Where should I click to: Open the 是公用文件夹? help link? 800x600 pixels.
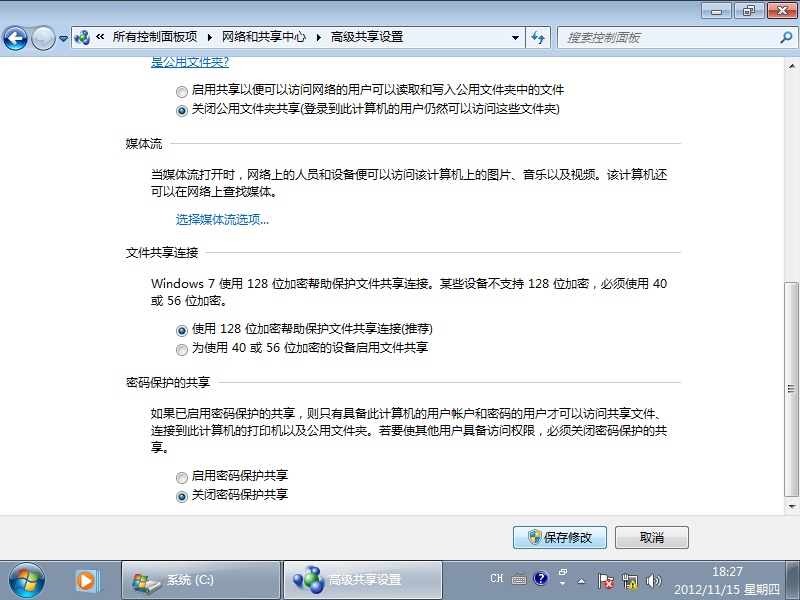pos(190,62)
